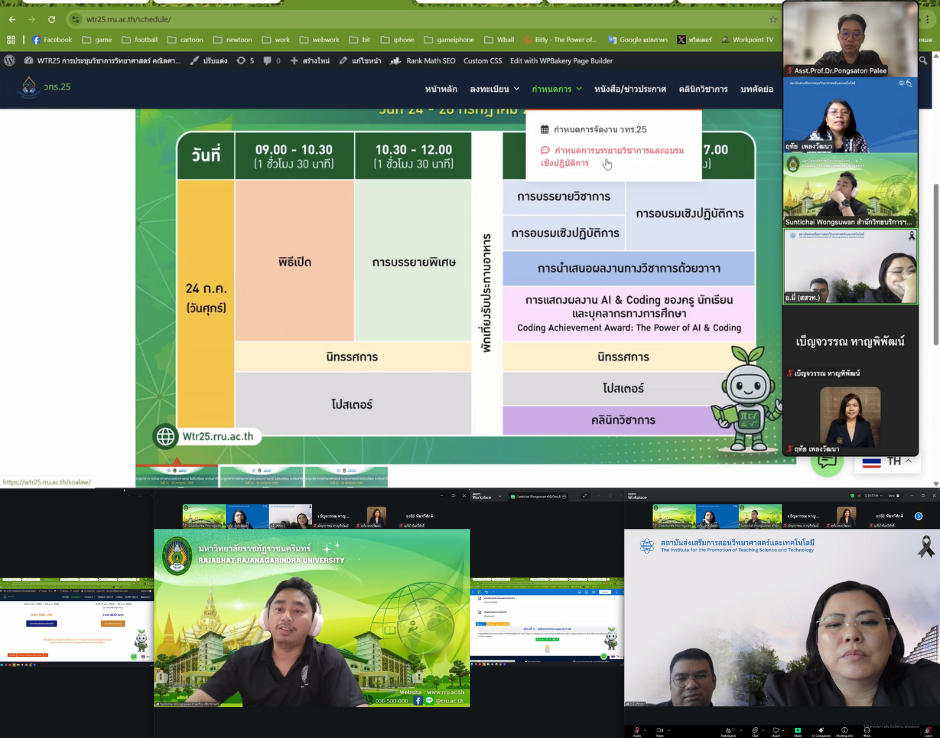The width and height of the screenshot is (940, 738).
Task: Open the work bookmarks folder
Action: [x=276, y=40]
